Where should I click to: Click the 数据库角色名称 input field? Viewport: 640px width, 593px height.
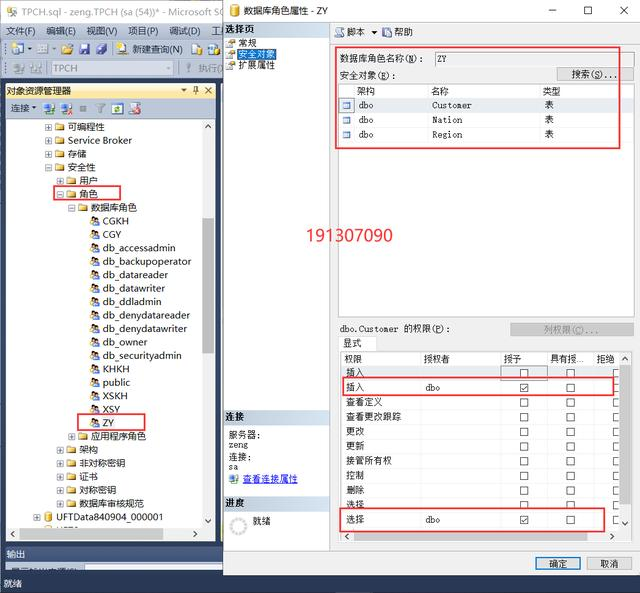pyautogui.click(x=534, y=59)
